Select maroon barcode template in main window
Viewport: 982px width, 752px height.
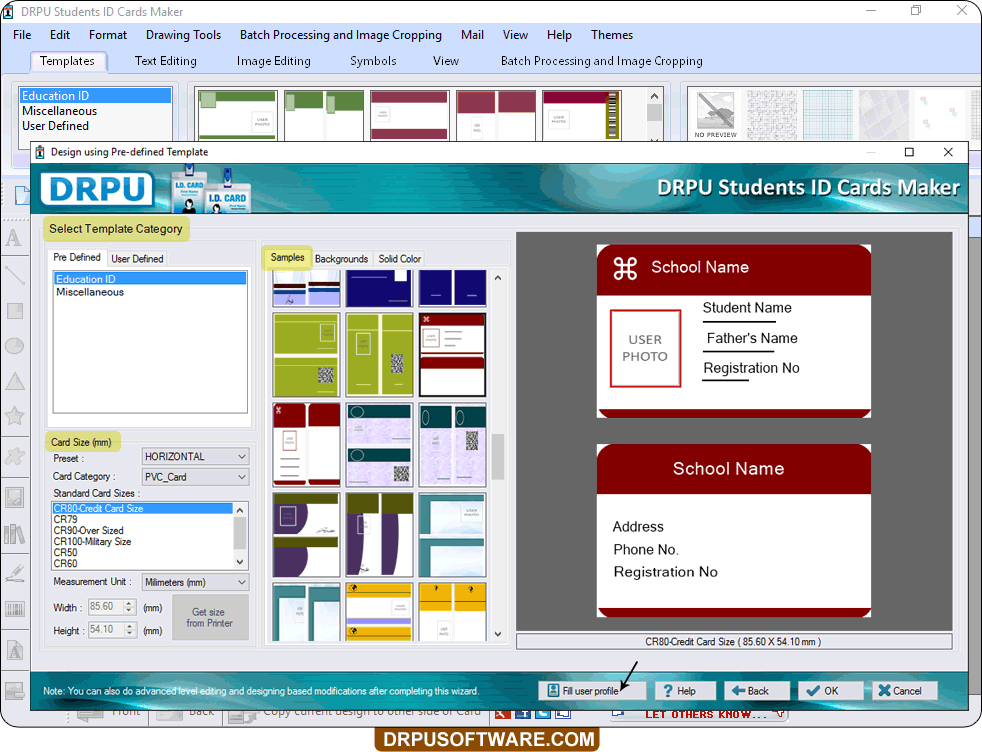[x=582, y=115]
